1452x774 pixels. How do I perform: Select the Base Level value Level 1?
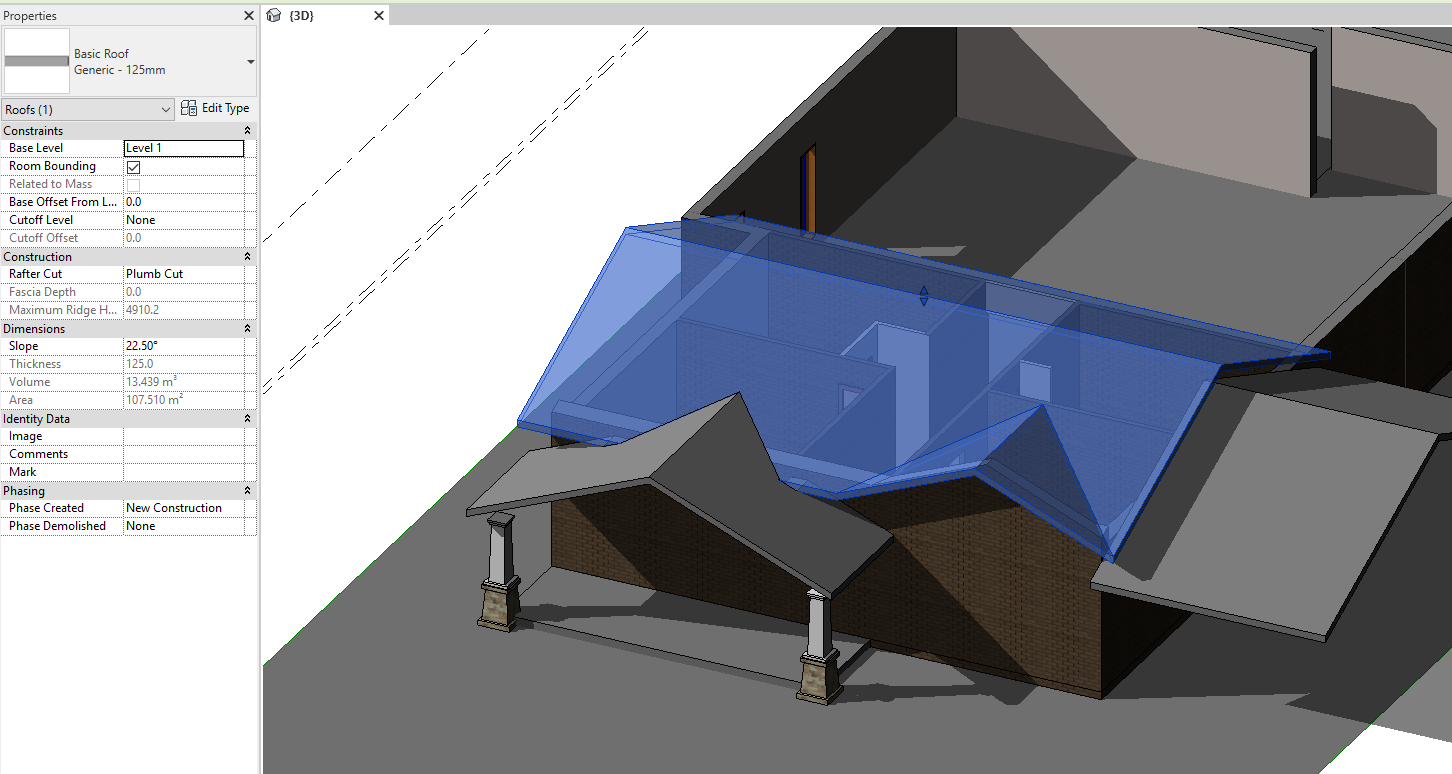183,147
